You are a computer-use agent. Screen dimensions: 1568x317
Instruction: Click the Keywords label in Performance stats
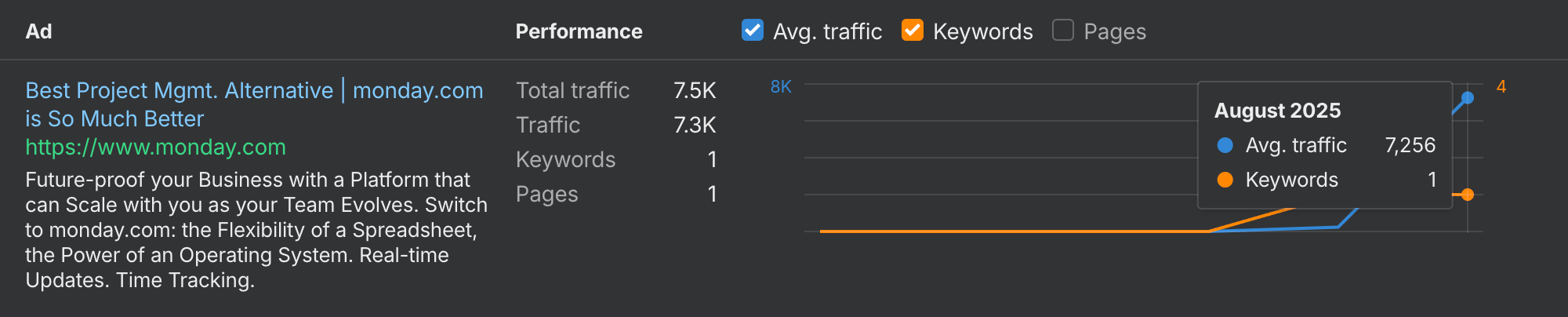click(565, 160)
